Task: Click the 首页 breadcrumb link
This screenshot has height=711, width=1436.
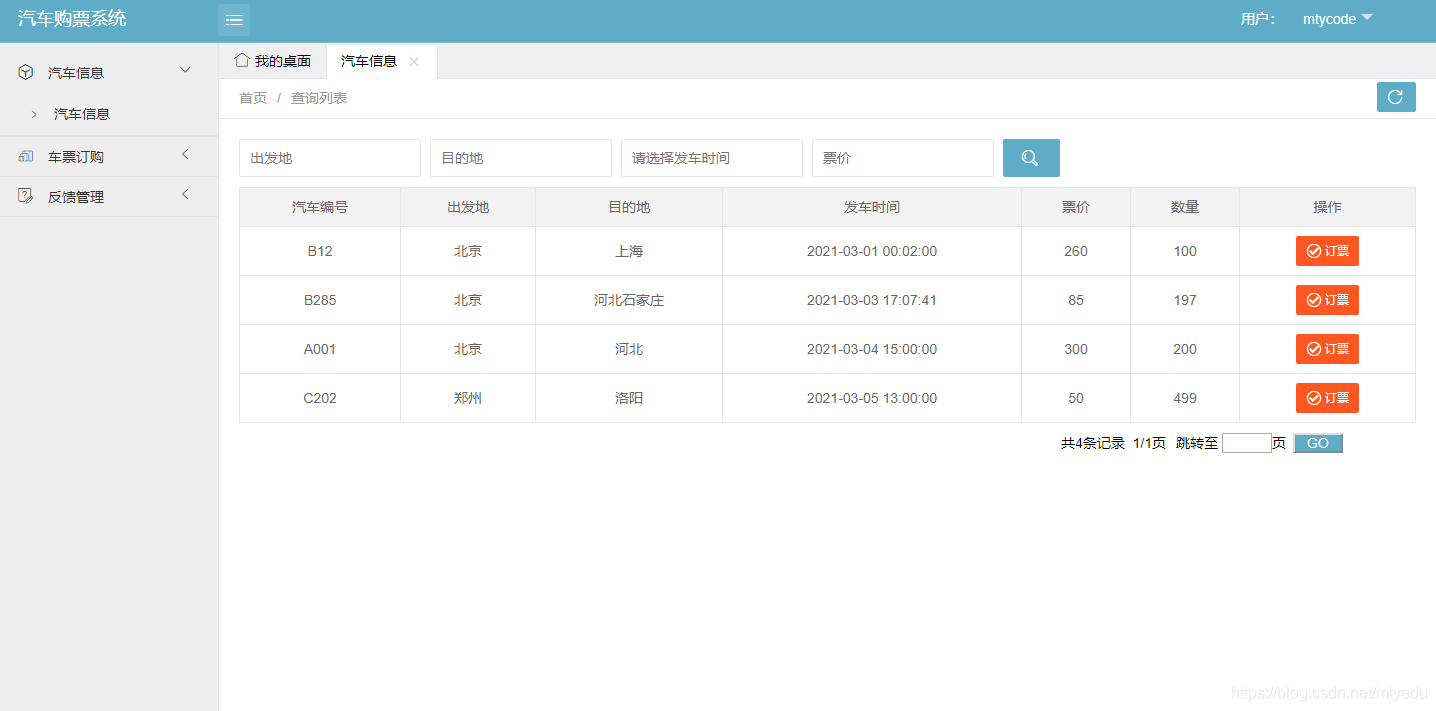Action: click(x=253, y=98)
